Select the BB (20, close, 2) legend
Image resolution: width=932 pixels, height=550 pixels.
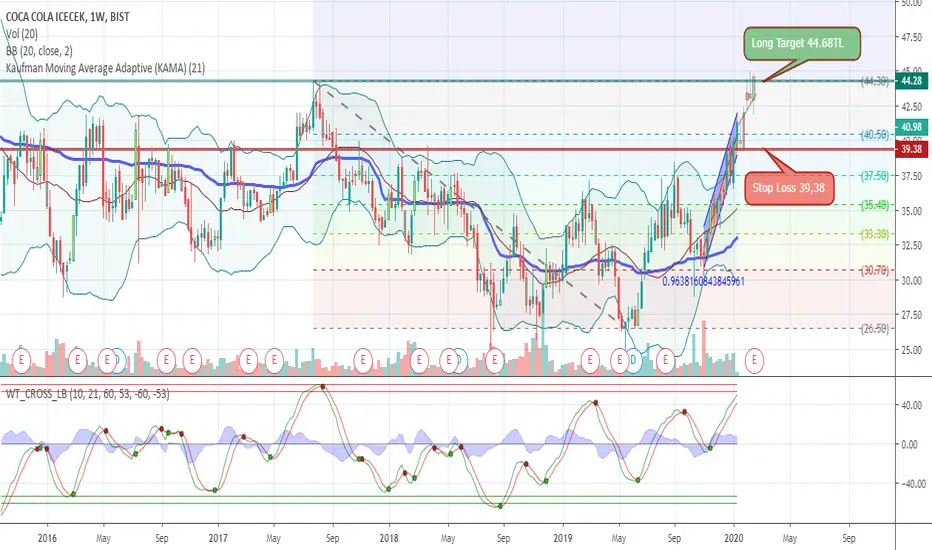tap(39, 51)
